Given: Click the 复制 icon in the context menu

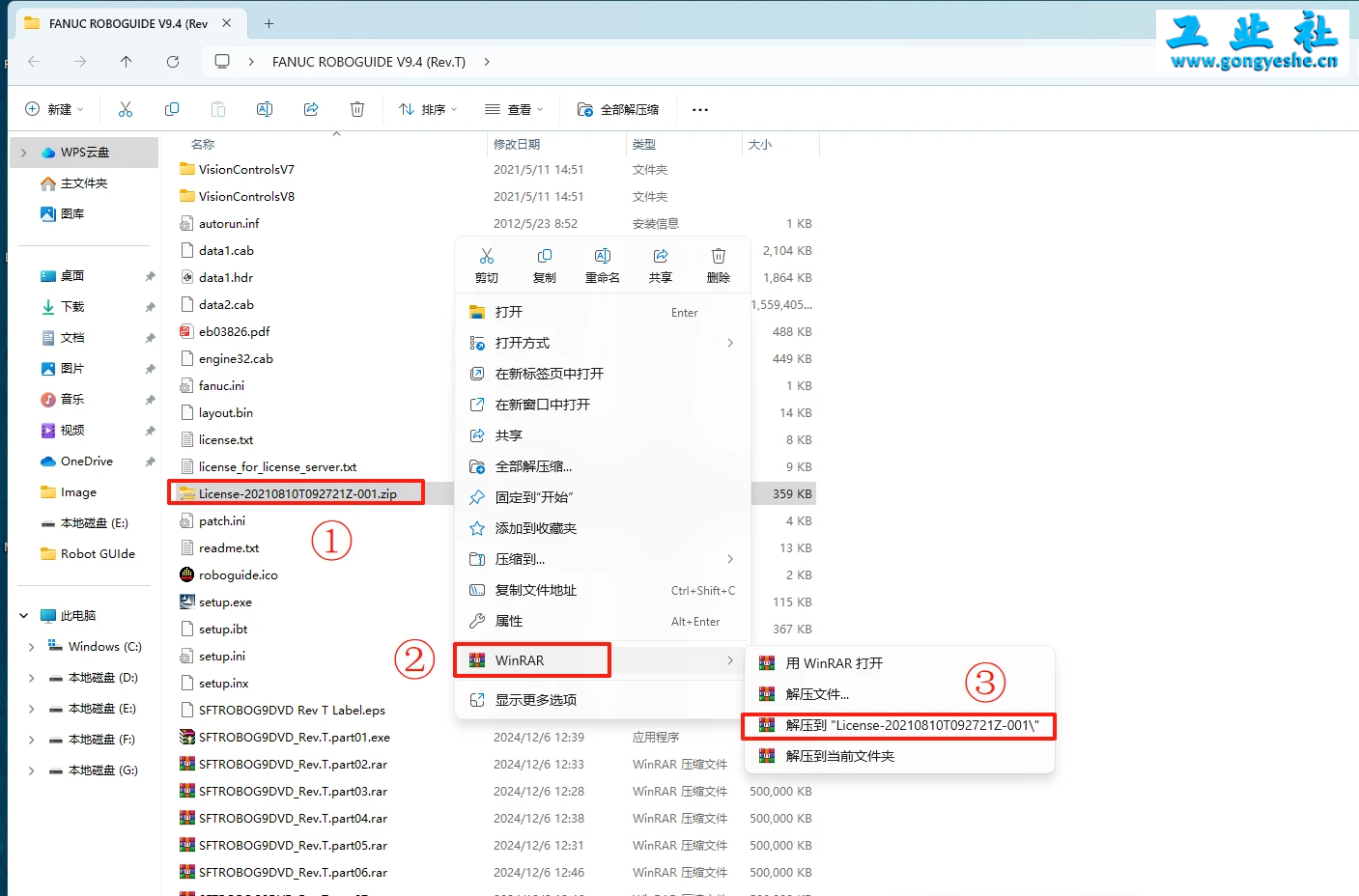Looking at the screenshot, I should 545,256.
